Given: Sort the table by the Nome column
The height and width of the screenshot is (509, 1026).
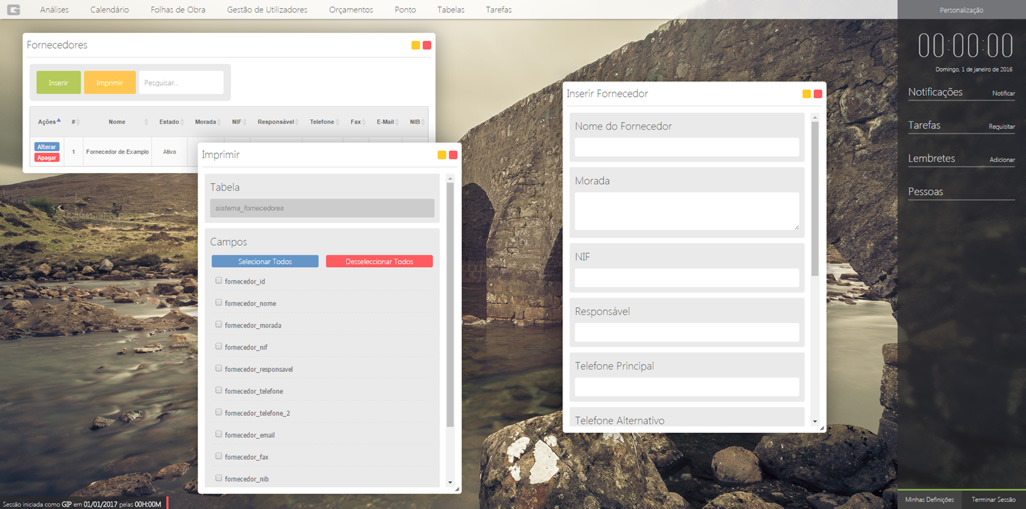Looking at the screenshot, I should click(x=117, y=122).
